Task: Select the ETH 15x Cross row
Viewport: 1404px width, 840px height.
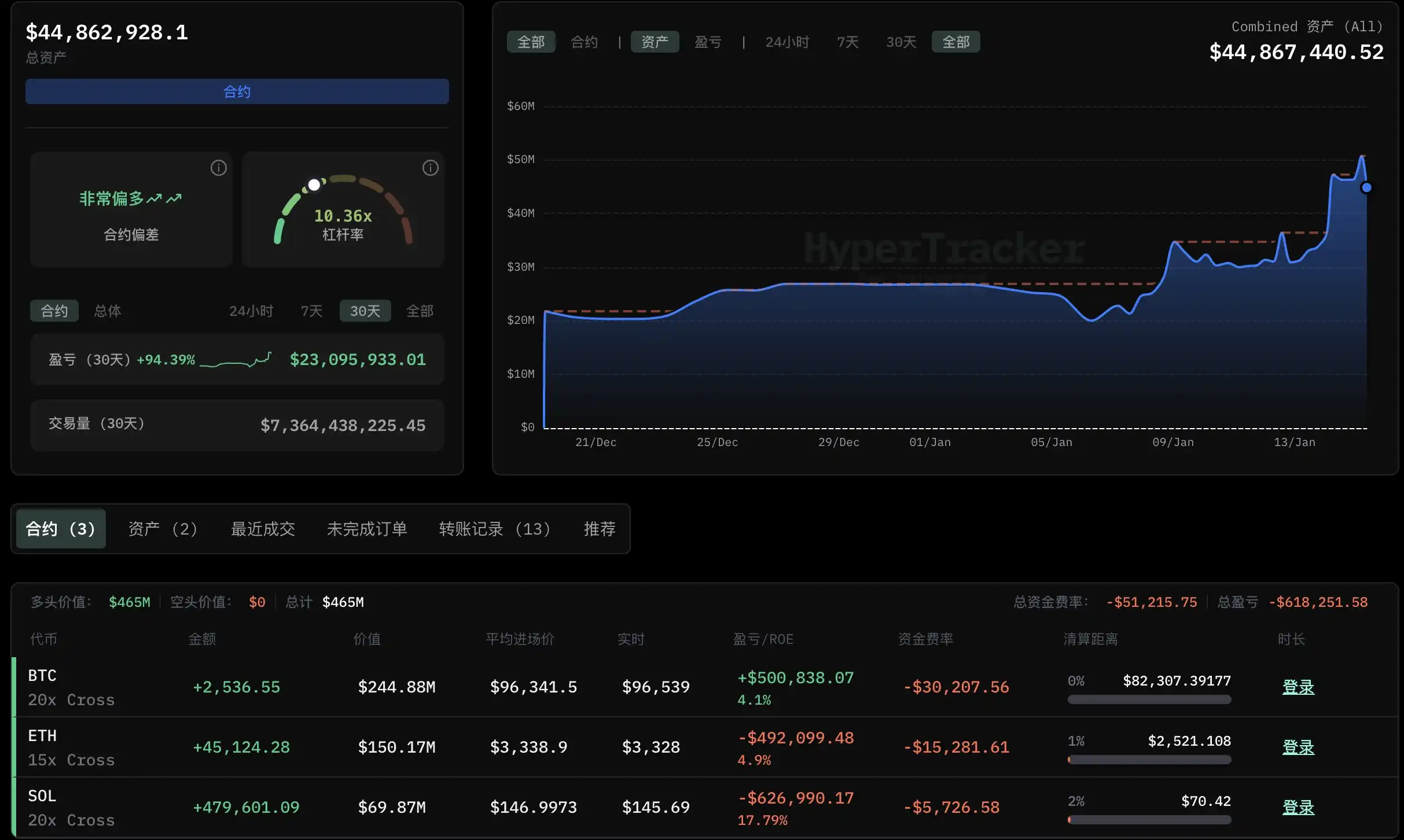Action: click(x=71, y=747)
